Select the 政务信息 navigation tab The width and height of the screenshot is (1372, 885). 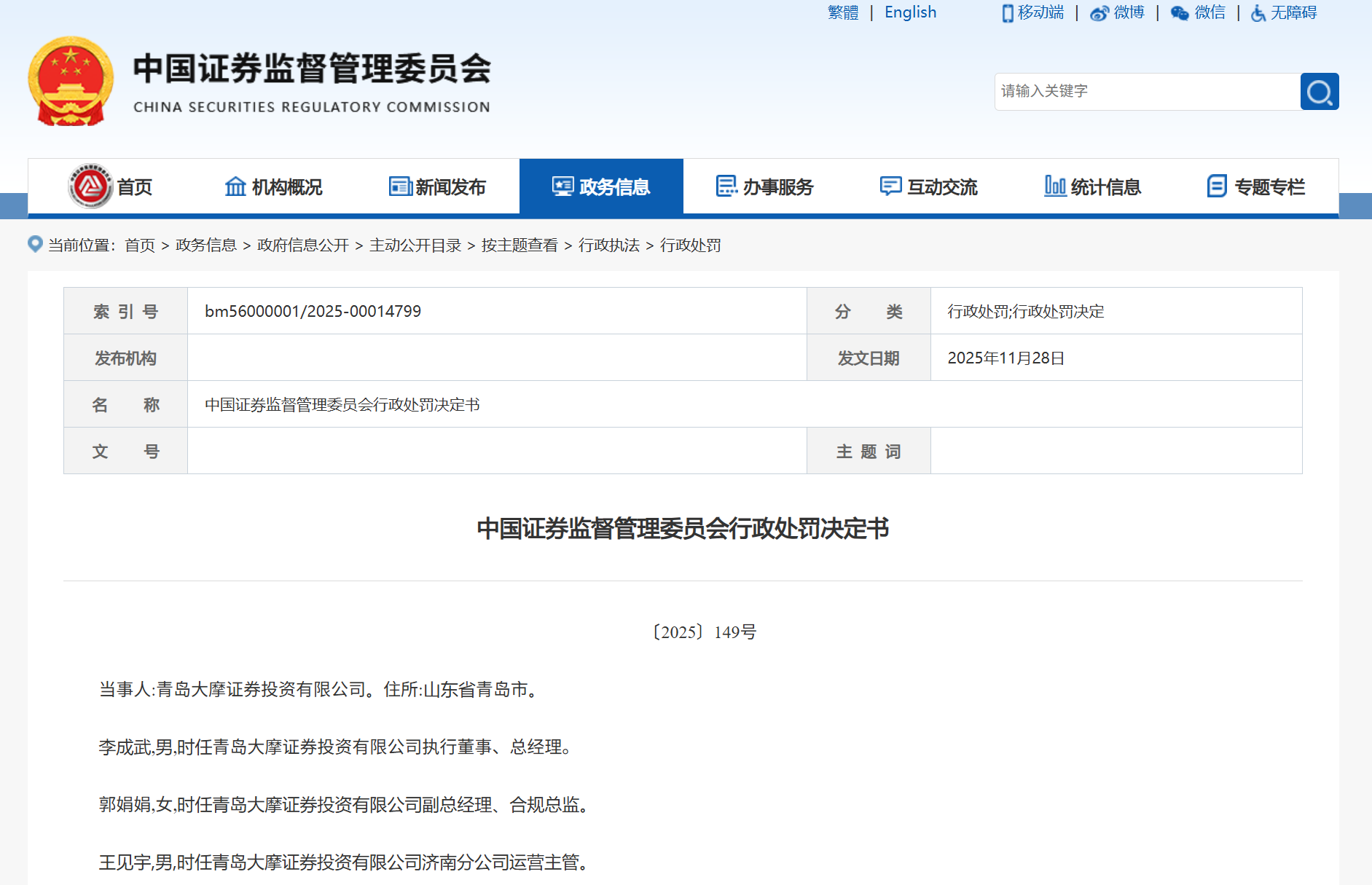[601, 187]
